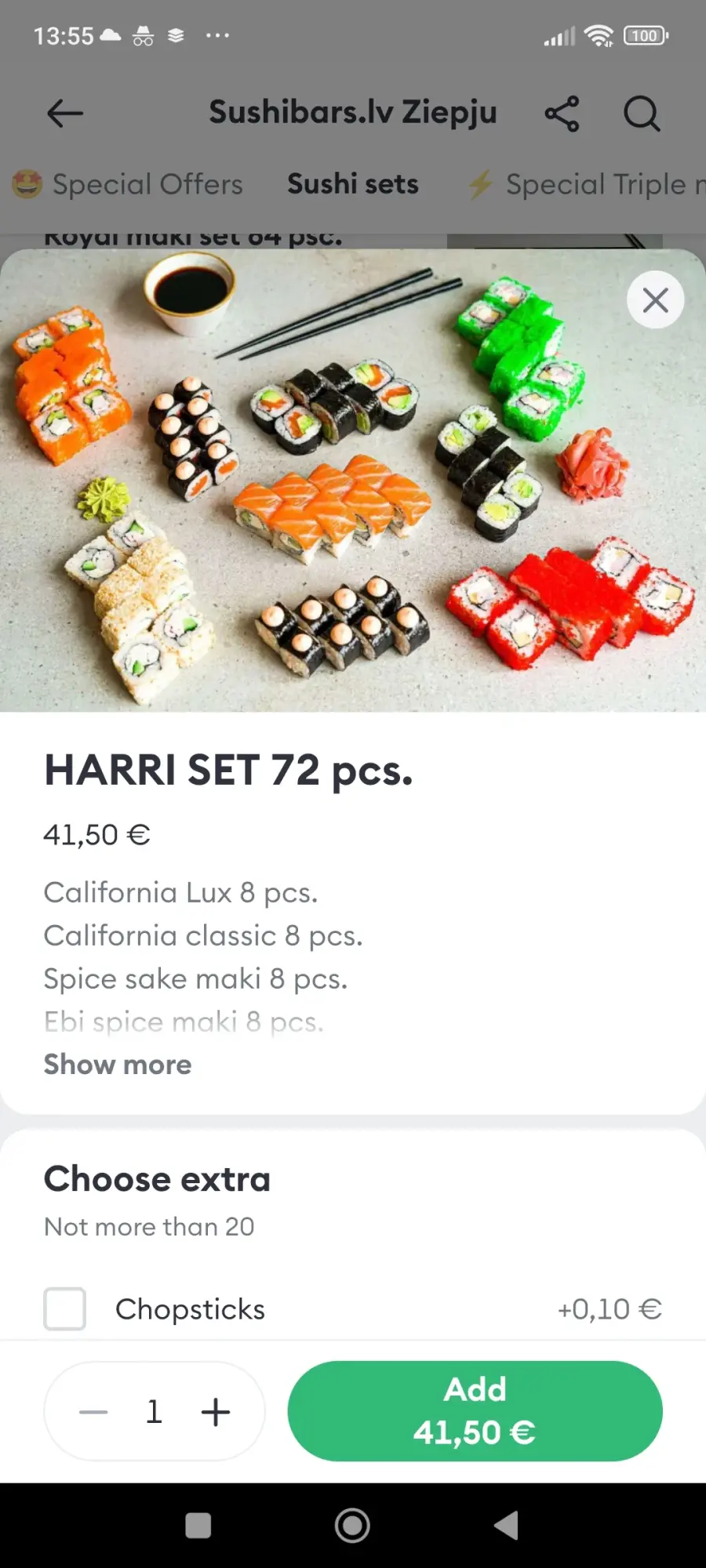The width and height of the screenshot is (706, 1568).
Task: Tap Android recent apps square button
Action: [x=198, y=1526]
